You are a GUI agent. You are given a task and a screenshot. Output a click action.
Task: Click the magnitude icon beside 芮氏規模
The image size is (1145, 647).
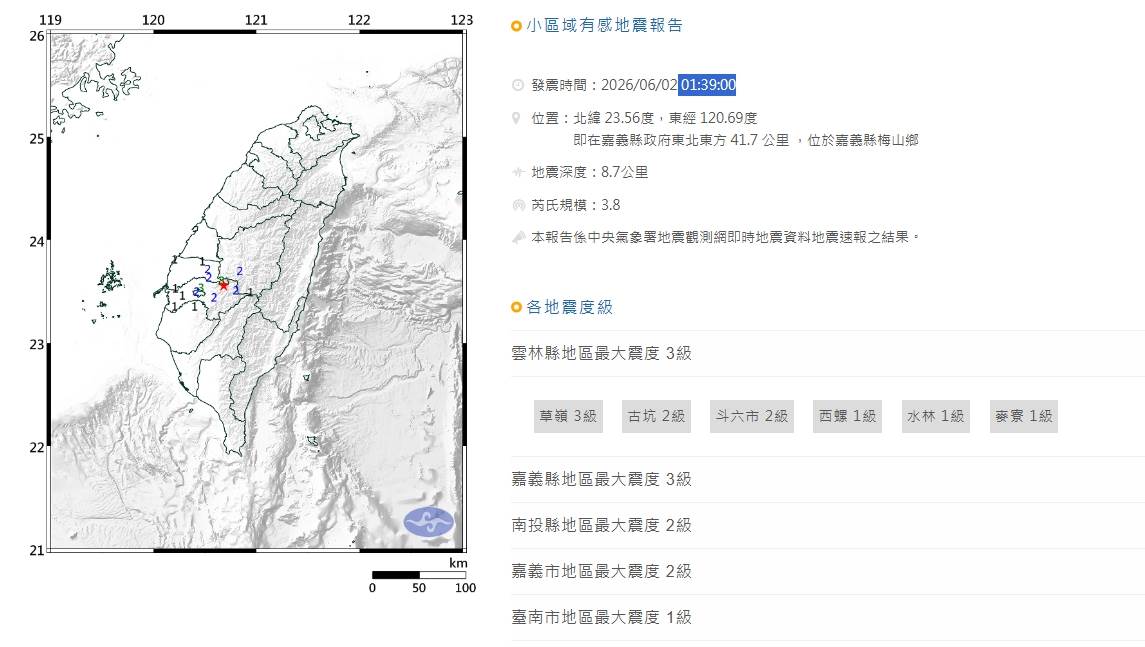pyautogui.click(x=518, y=205)
